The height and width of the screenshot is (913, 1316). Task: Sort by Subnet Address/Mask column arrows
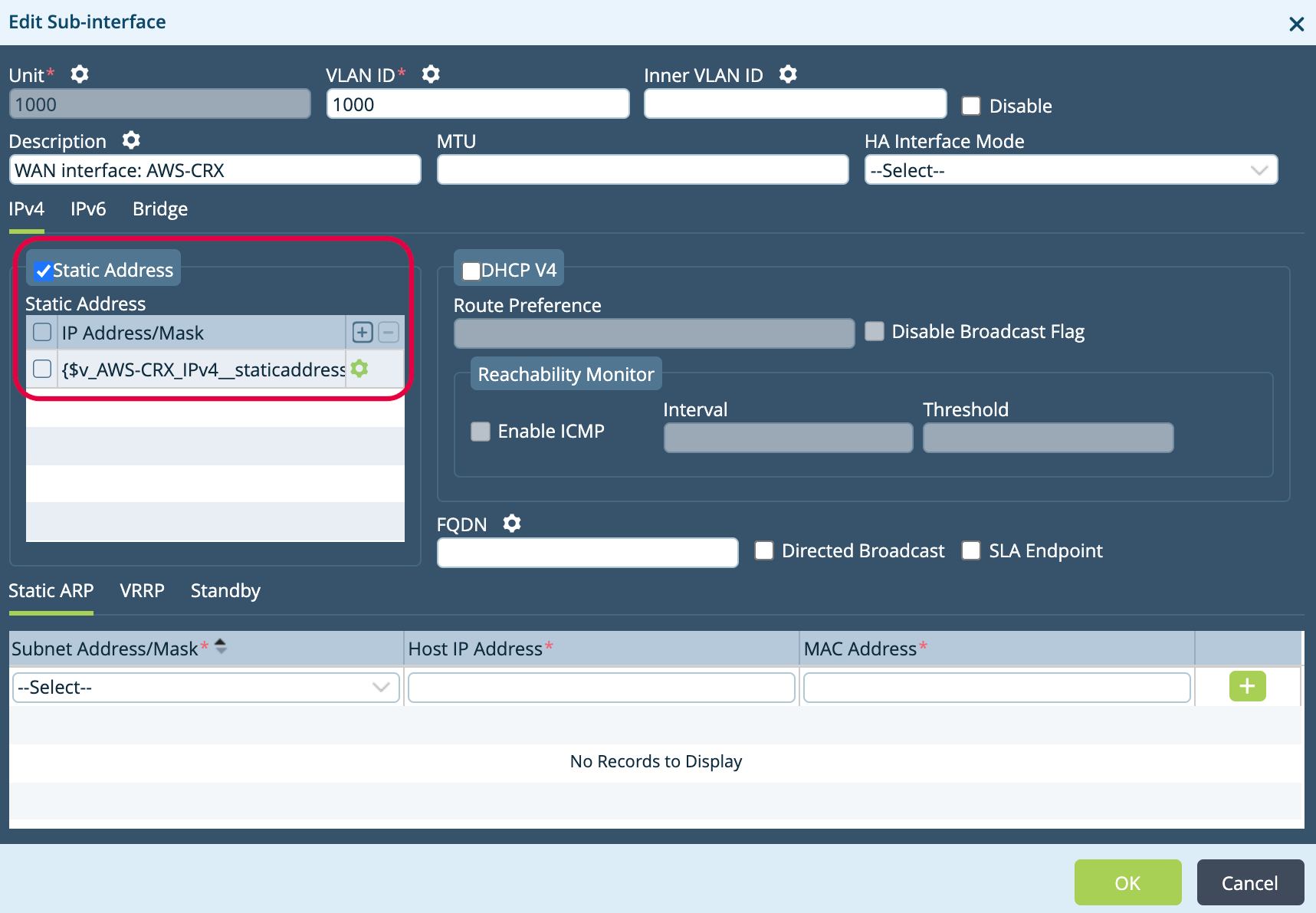click(221, 647)
